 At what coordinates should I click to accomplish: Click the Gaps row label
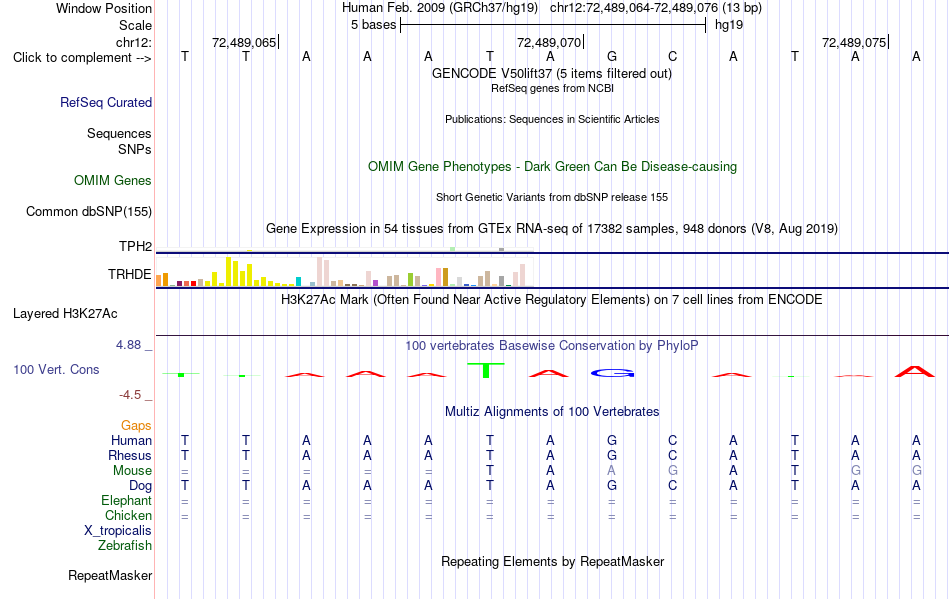136,425
